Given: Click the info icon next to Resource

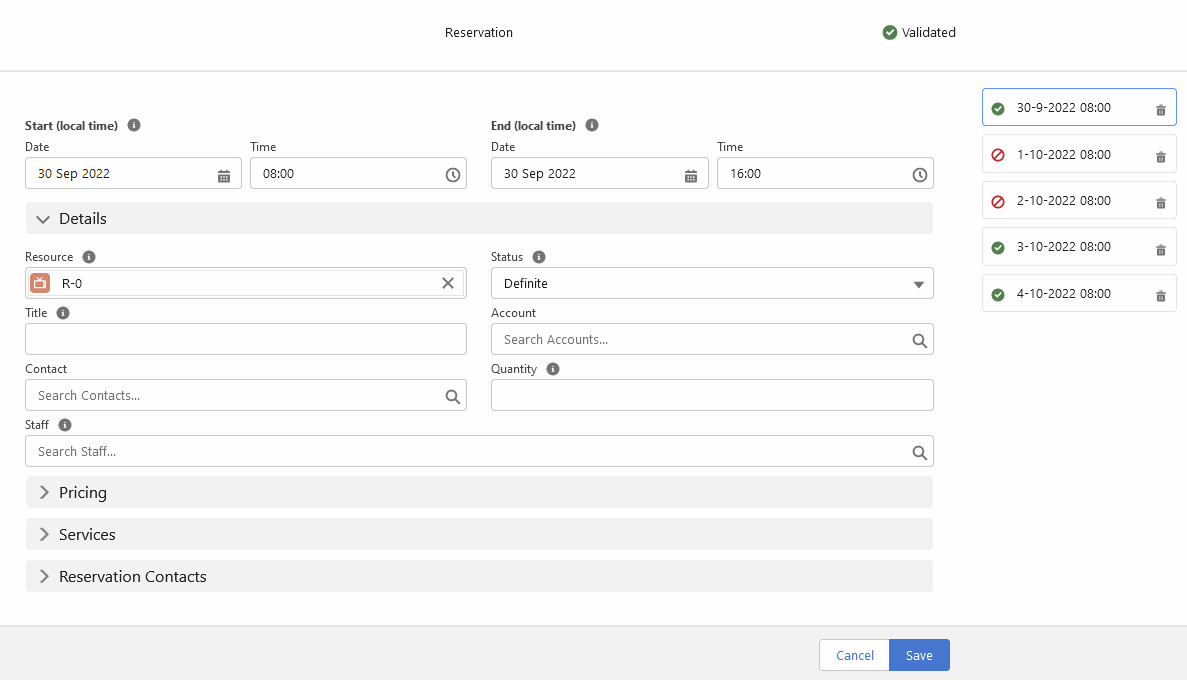Looking at the screenshot, I should point(89,257).
